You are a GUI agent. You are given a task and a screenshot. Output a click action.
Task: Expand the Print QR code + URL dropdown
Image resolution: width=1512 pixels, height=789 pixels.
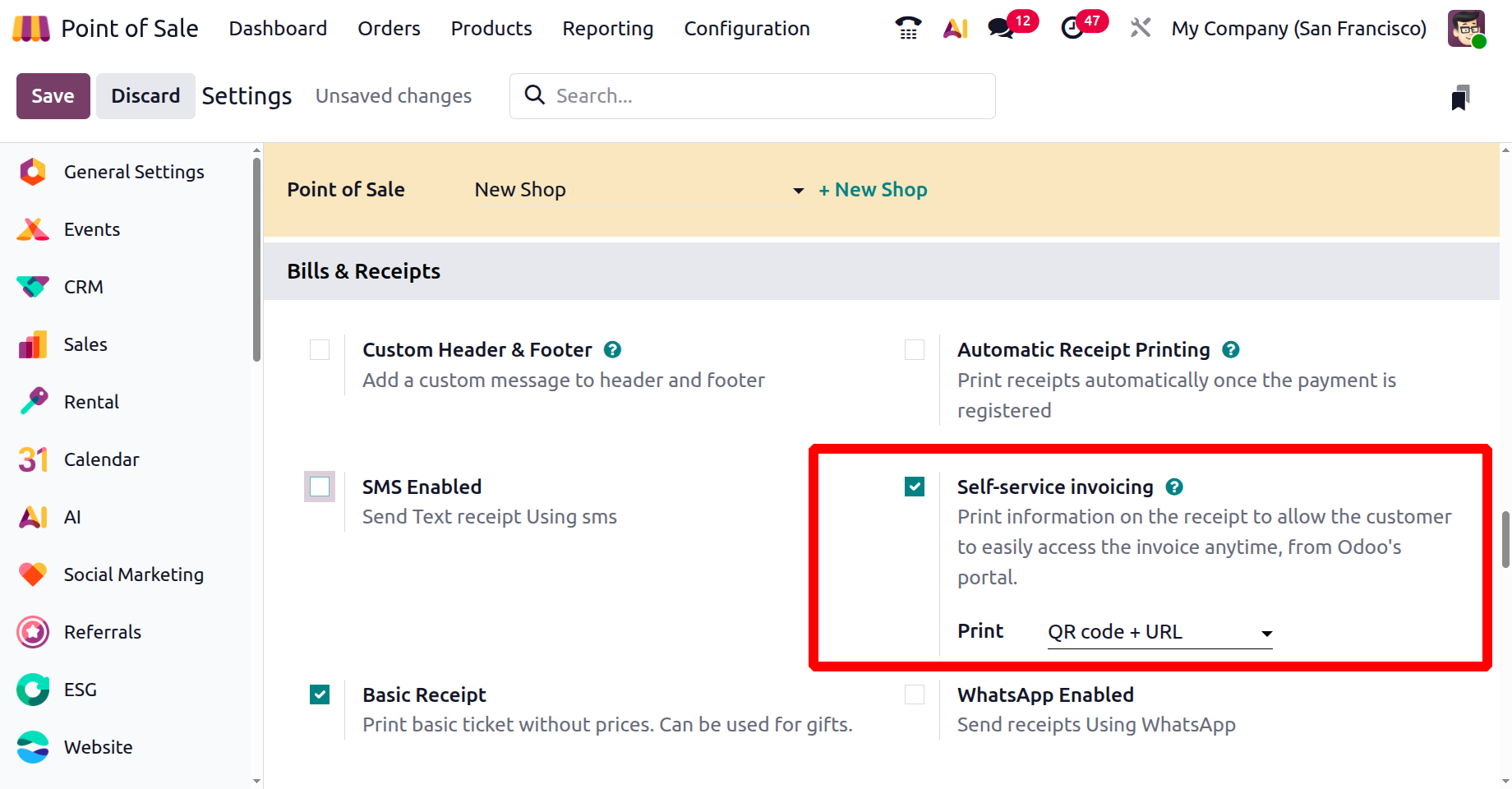coord(1159,633)
